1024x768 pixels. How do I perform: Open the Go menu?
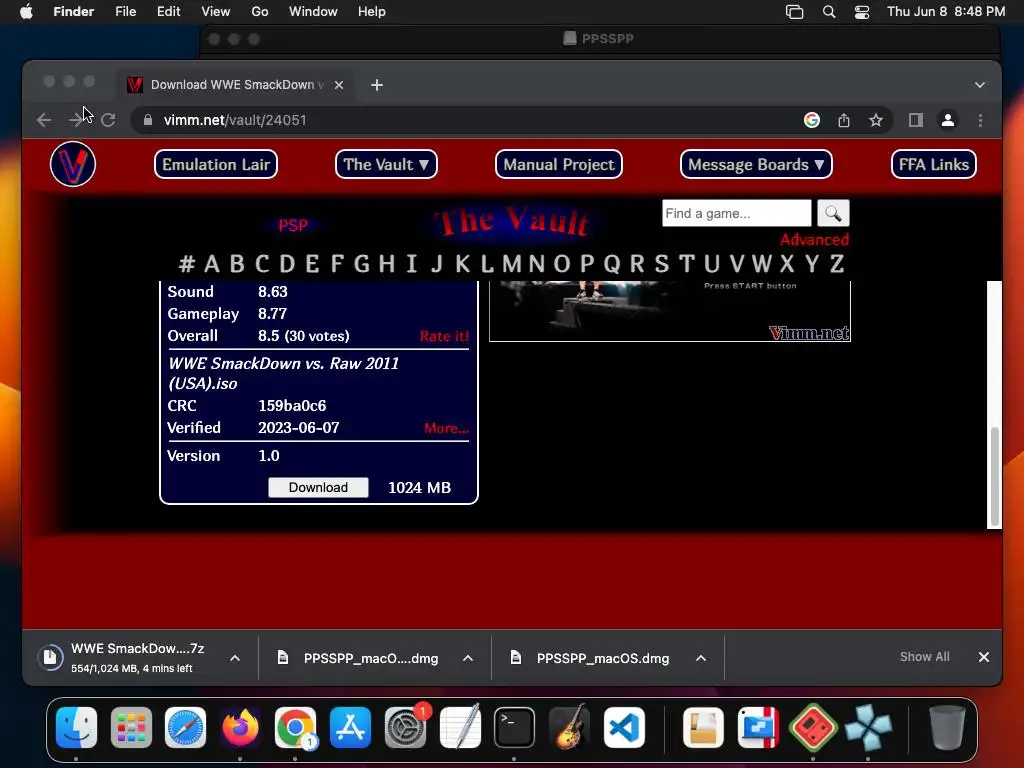[x=260, y=12]
